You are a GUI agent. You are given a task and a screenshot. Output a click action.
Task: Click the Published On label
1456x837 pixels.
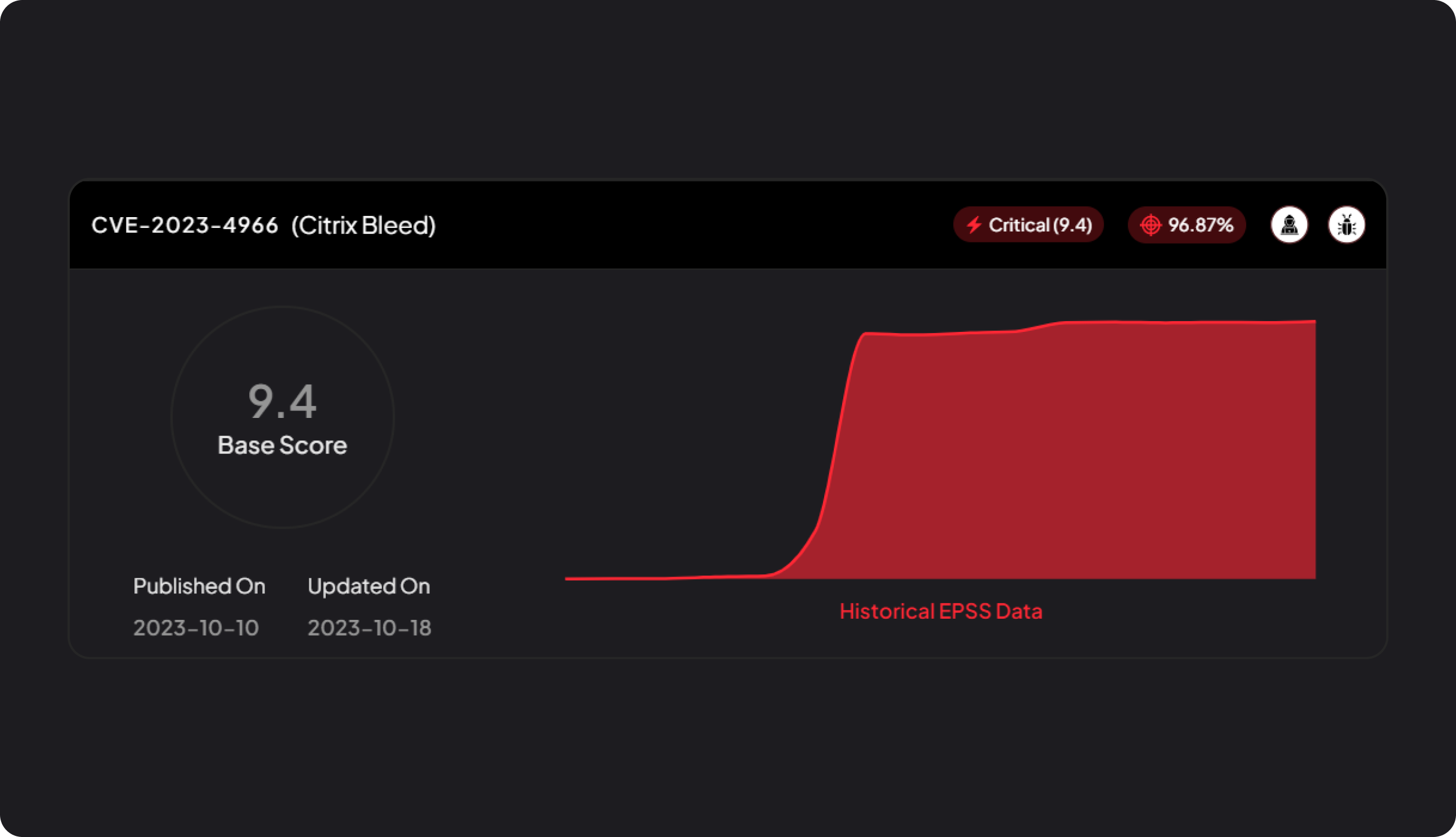pyautogui.click(x=200, y=586)
